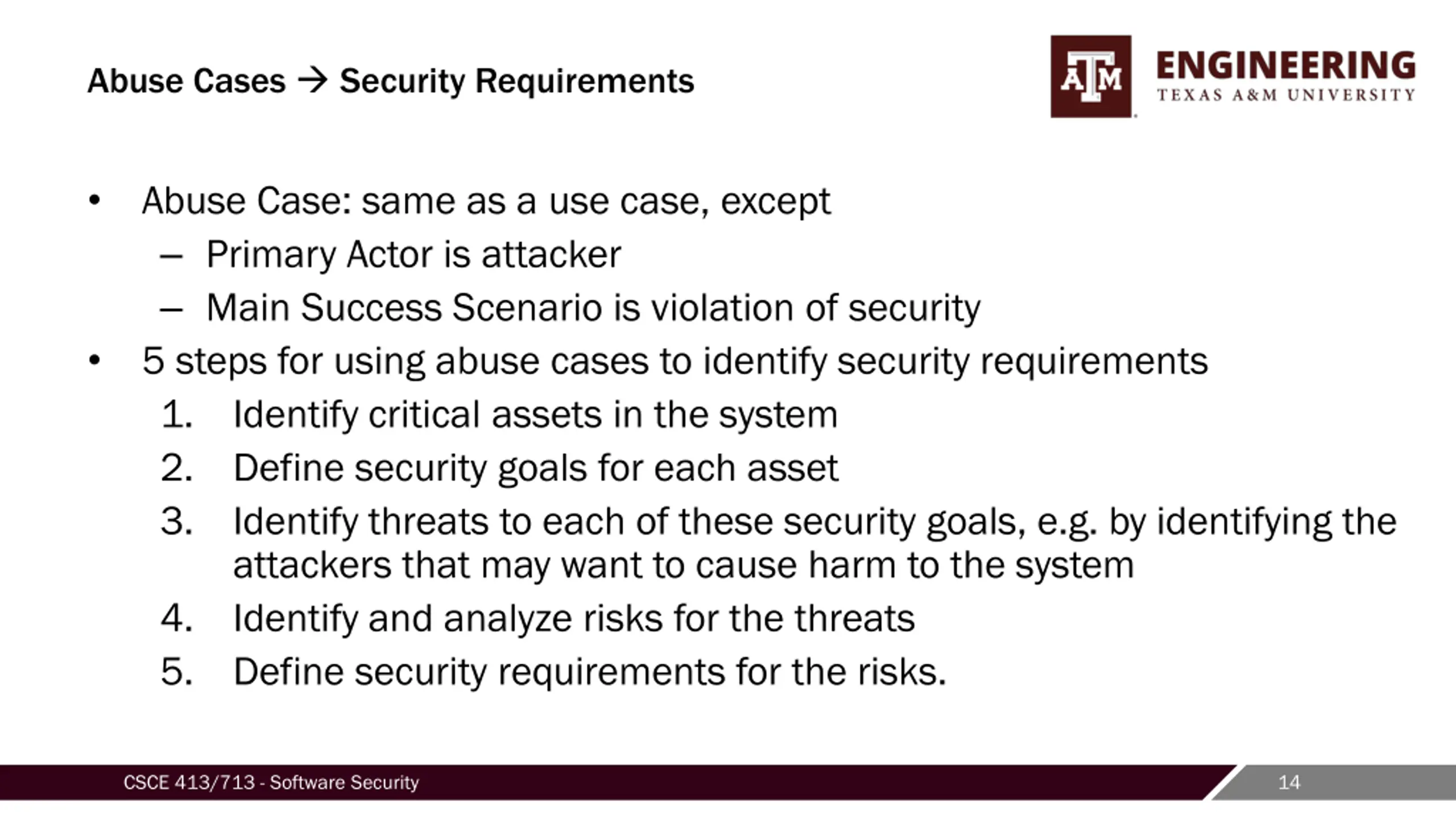
Task: Select the slide title Abuse Cases
Action: [x=186, y=81]
